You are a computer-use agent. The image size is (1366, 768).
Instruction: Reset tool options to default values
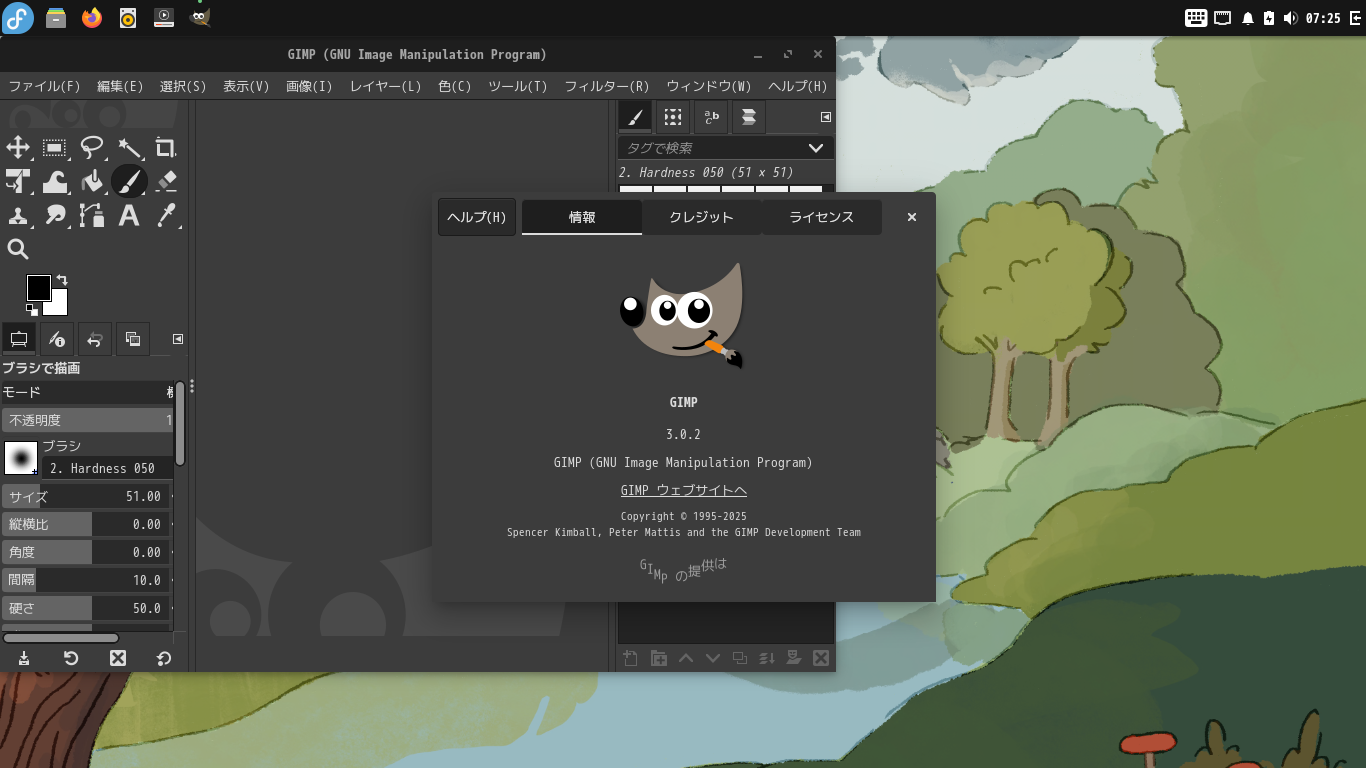coord(164,658)
